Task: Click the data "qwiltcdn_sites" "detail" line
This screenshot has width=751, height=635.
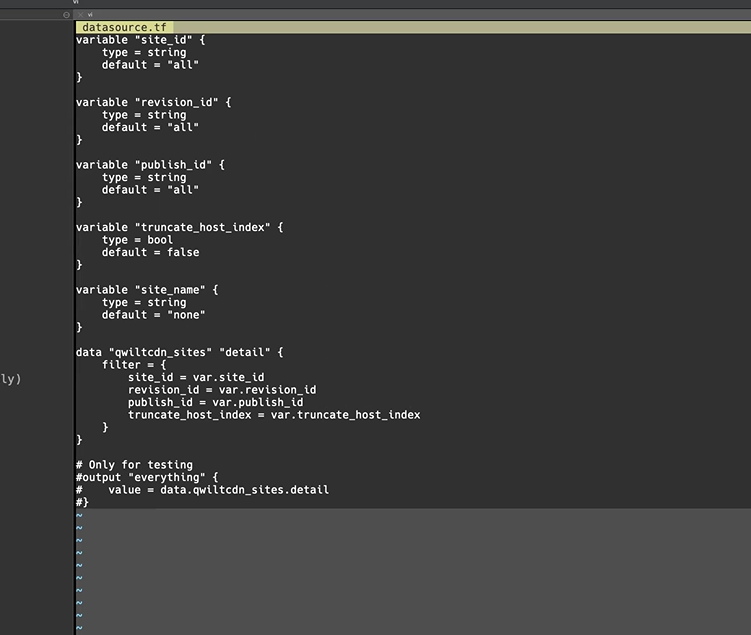Action: pyautogui.click(x=179, y=352)
